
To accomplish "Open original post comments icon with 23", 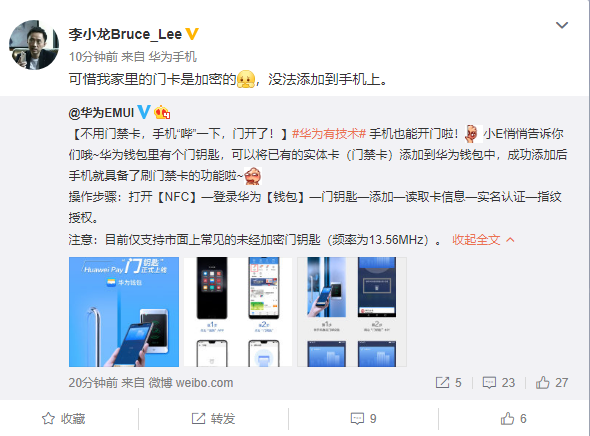I will [x=499, y=383].
